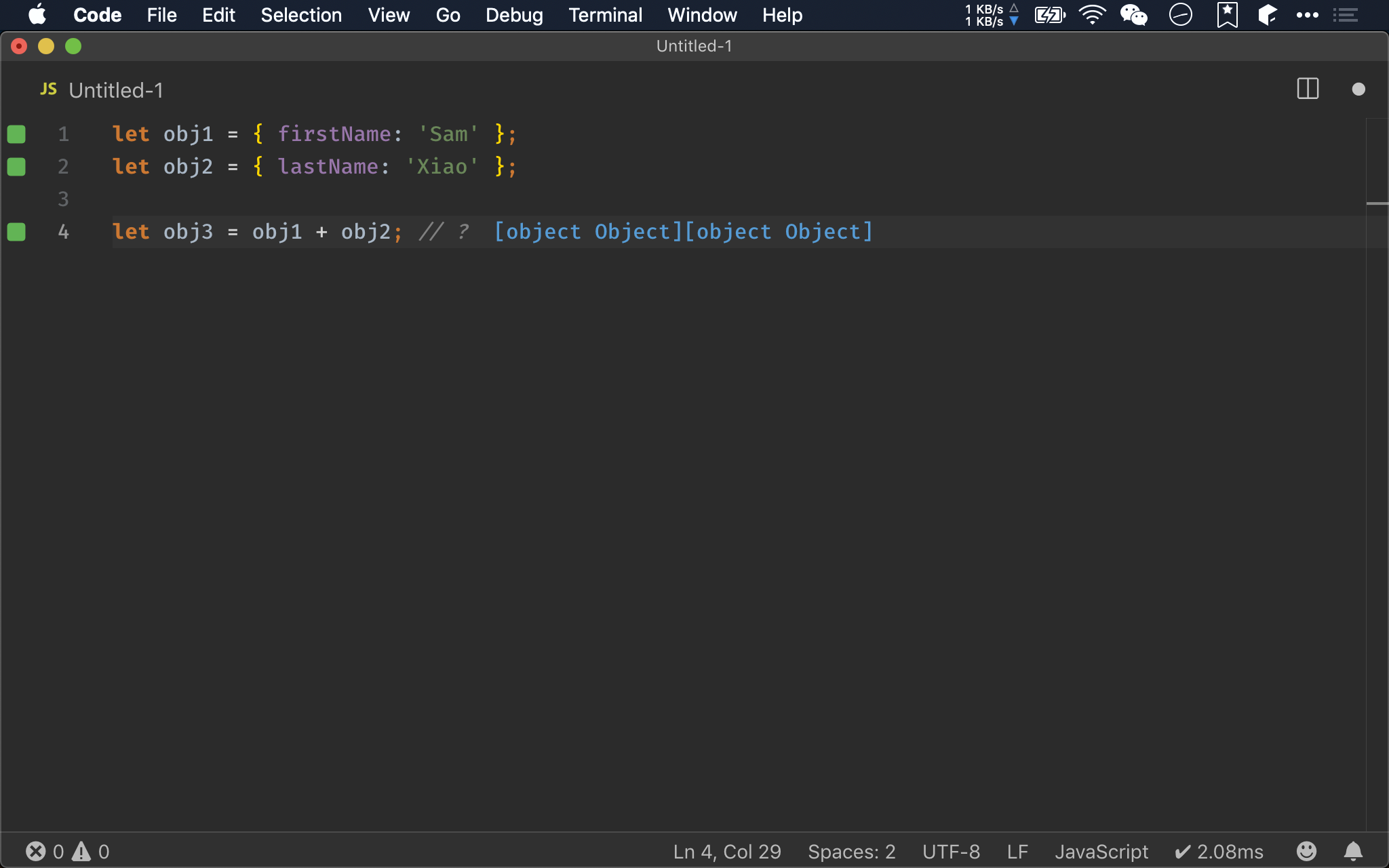The image size is (1389, 868).
Task: Open the UTF-8 encoding selector
Action: pos(951,851)
